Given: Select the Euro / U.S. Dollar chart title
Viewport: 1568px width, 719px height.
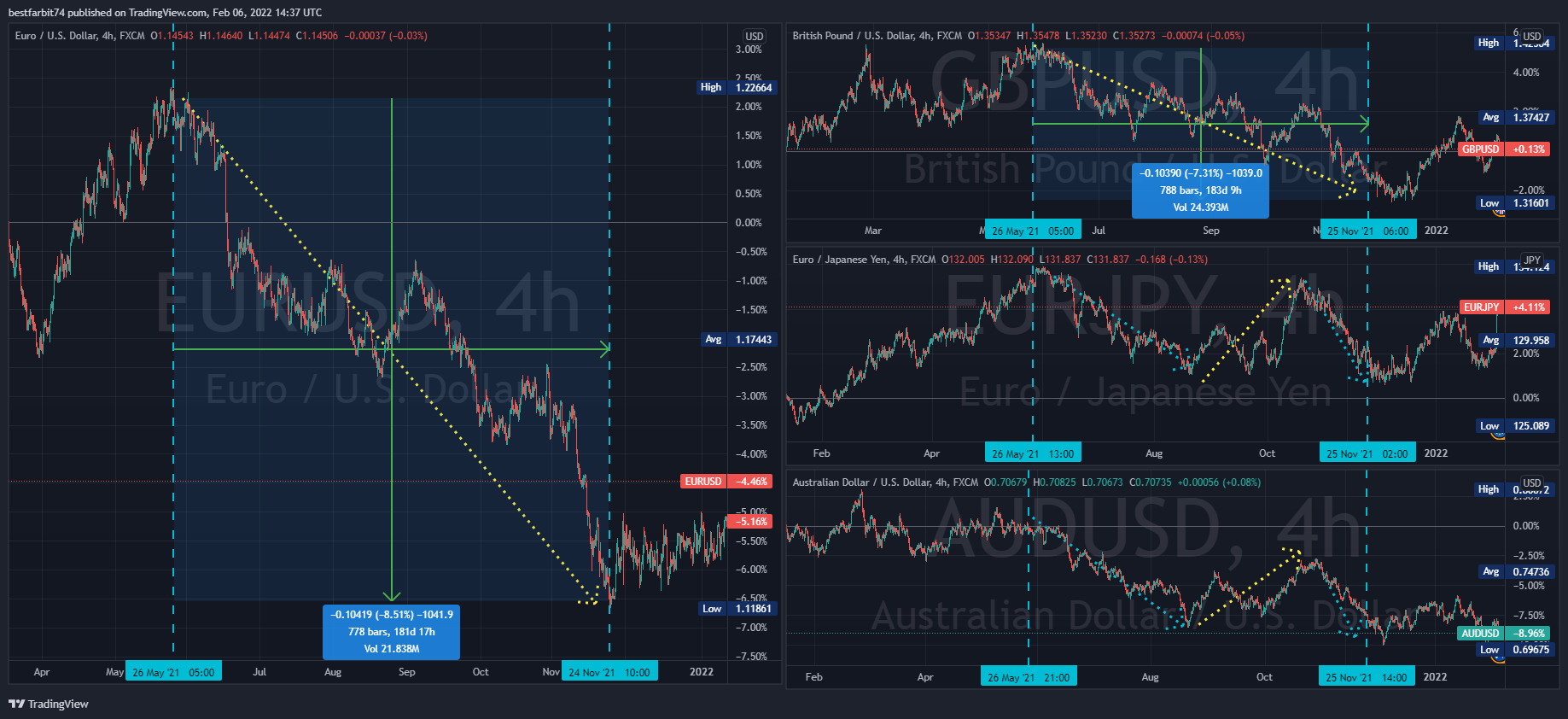Looking at the screenshot, I should pos(80,36).
